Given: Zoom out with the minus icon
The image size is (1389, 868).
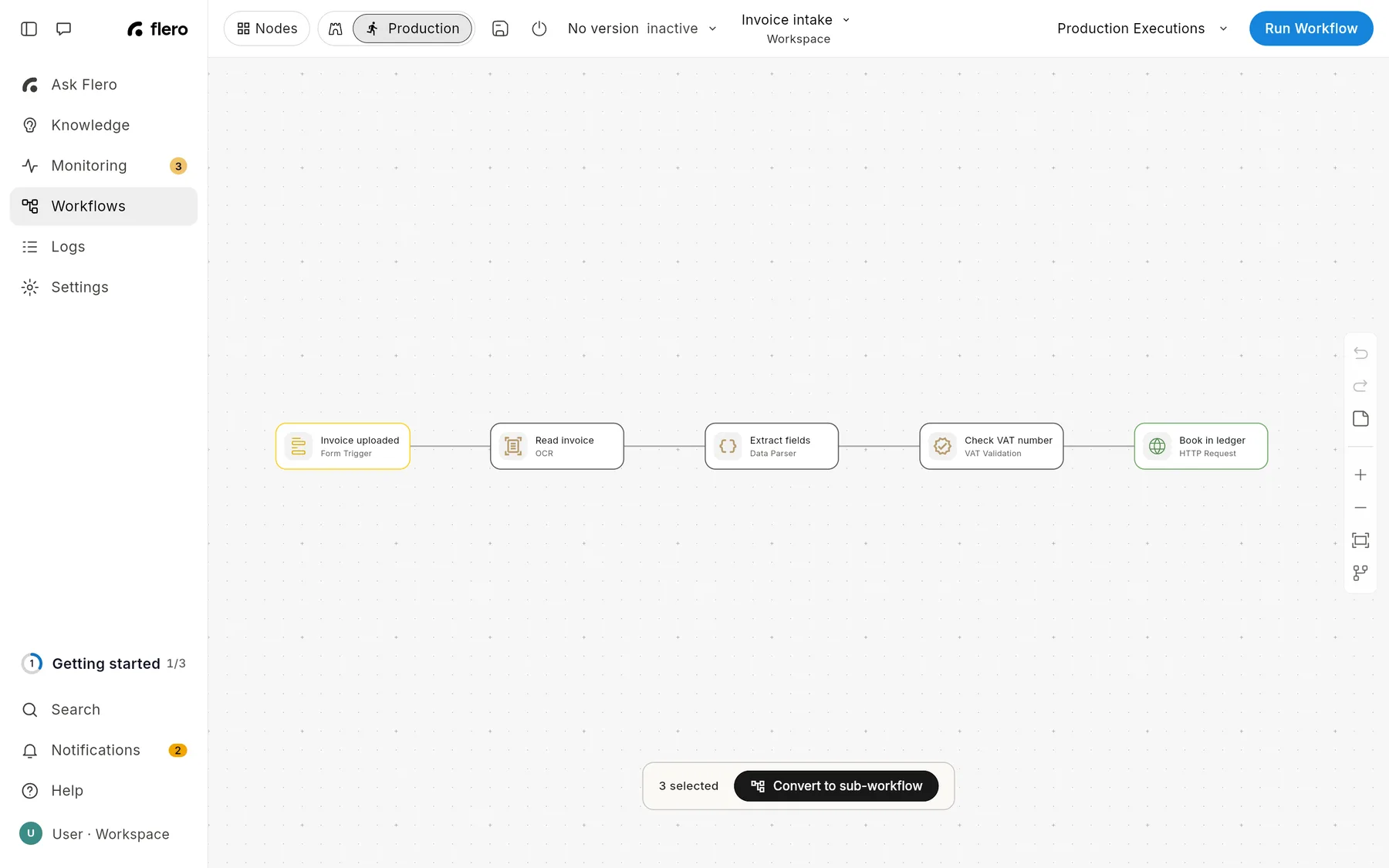Looking at the screenshot, I should tap(1360, 508).
